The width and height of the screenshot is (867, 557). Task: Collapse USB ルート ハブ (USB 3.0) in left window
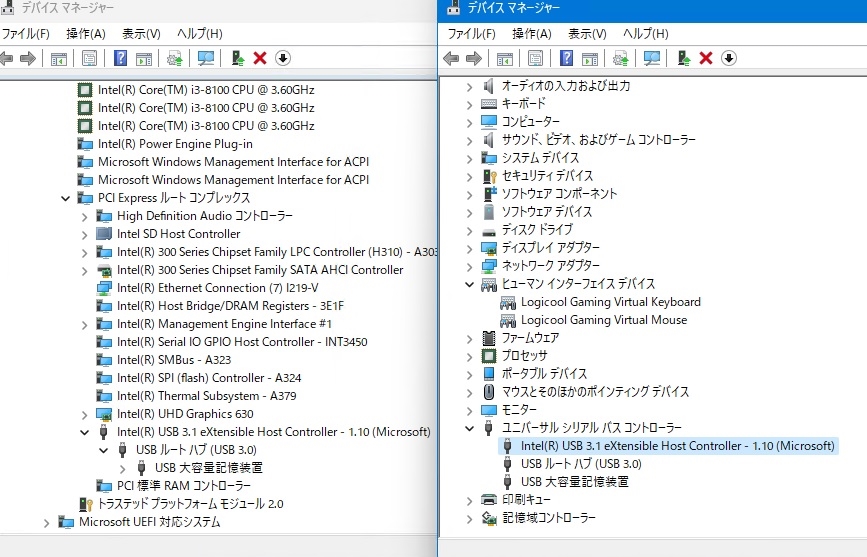(x=103, y=450)
